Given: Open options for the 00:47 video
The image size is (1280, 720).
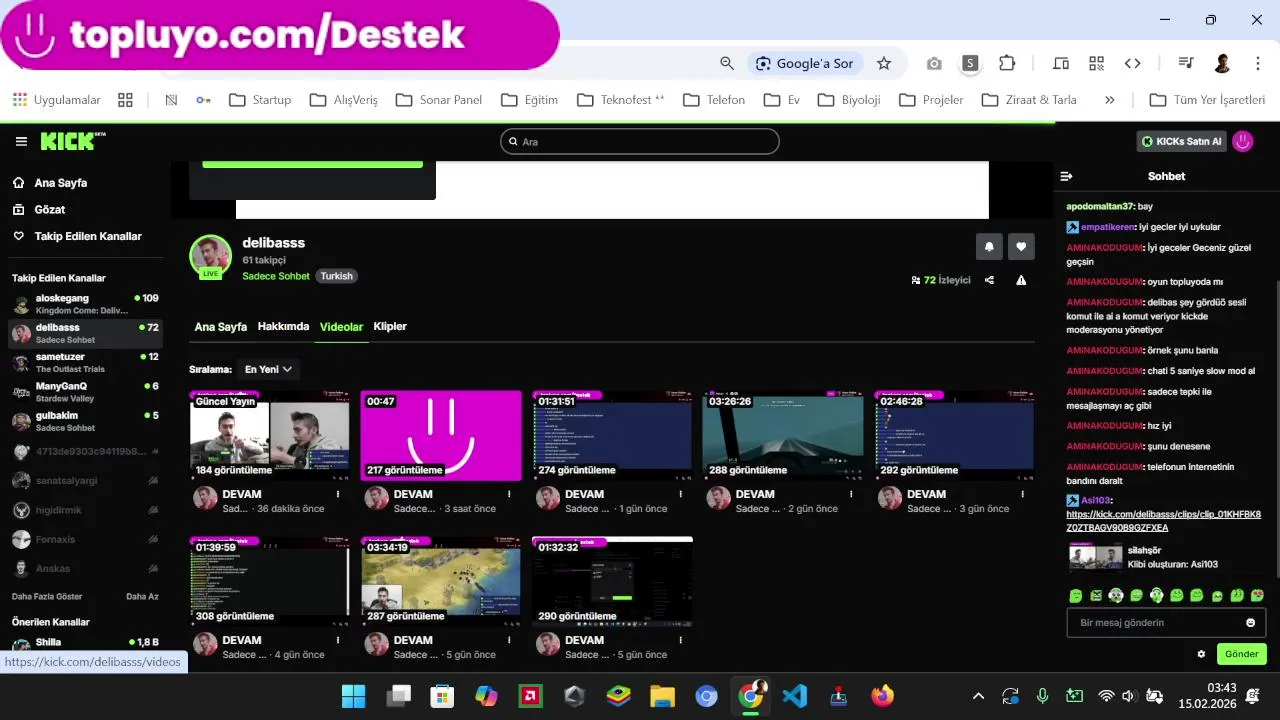Looking at the screenshot, I should [509, 494].
